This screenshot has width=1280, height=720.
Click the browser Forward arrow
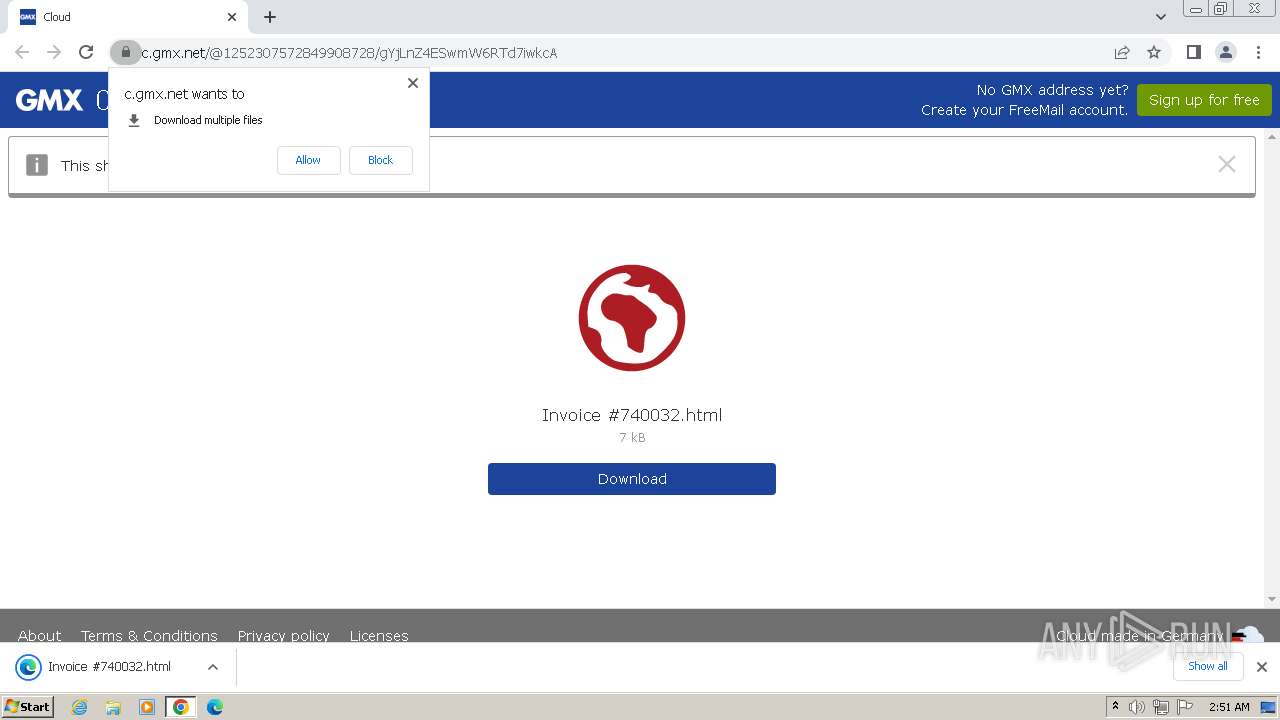coord(54,52)
